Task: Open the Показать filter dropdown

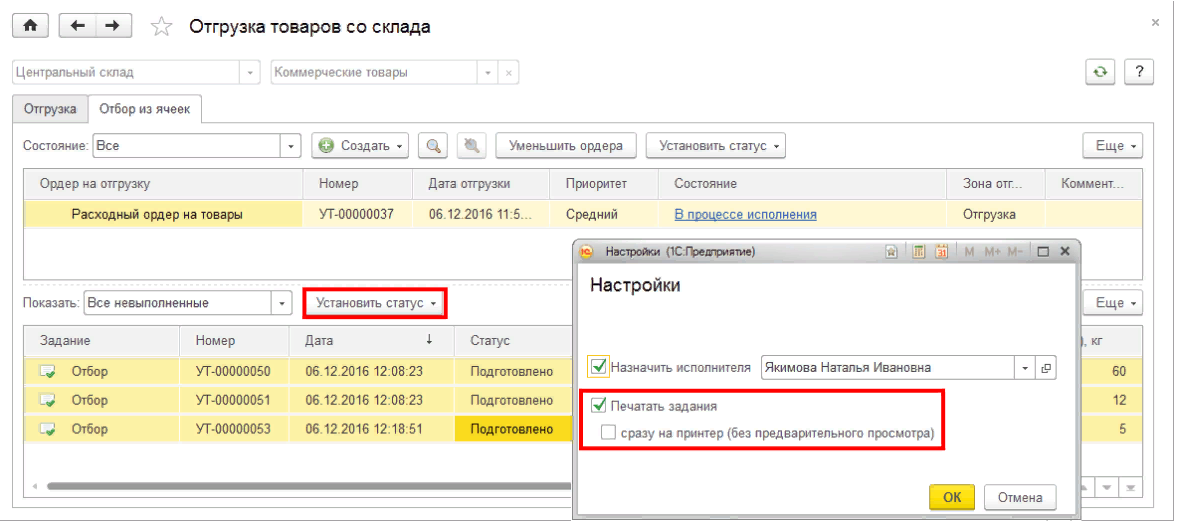Action: (x=282, y=303)
